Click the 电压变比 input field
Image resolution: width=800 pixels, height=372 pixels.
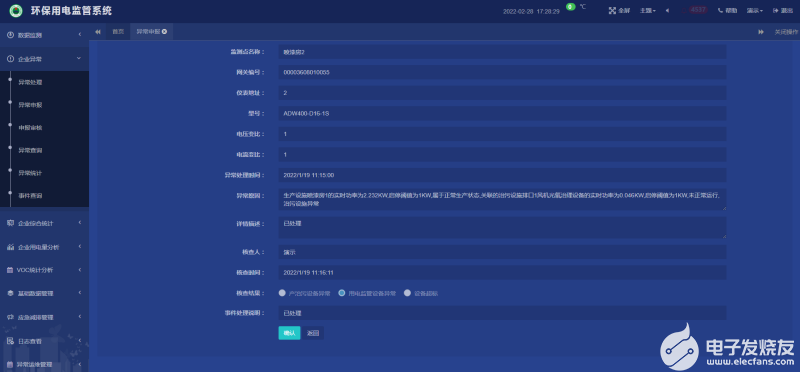tap(502, 134)
